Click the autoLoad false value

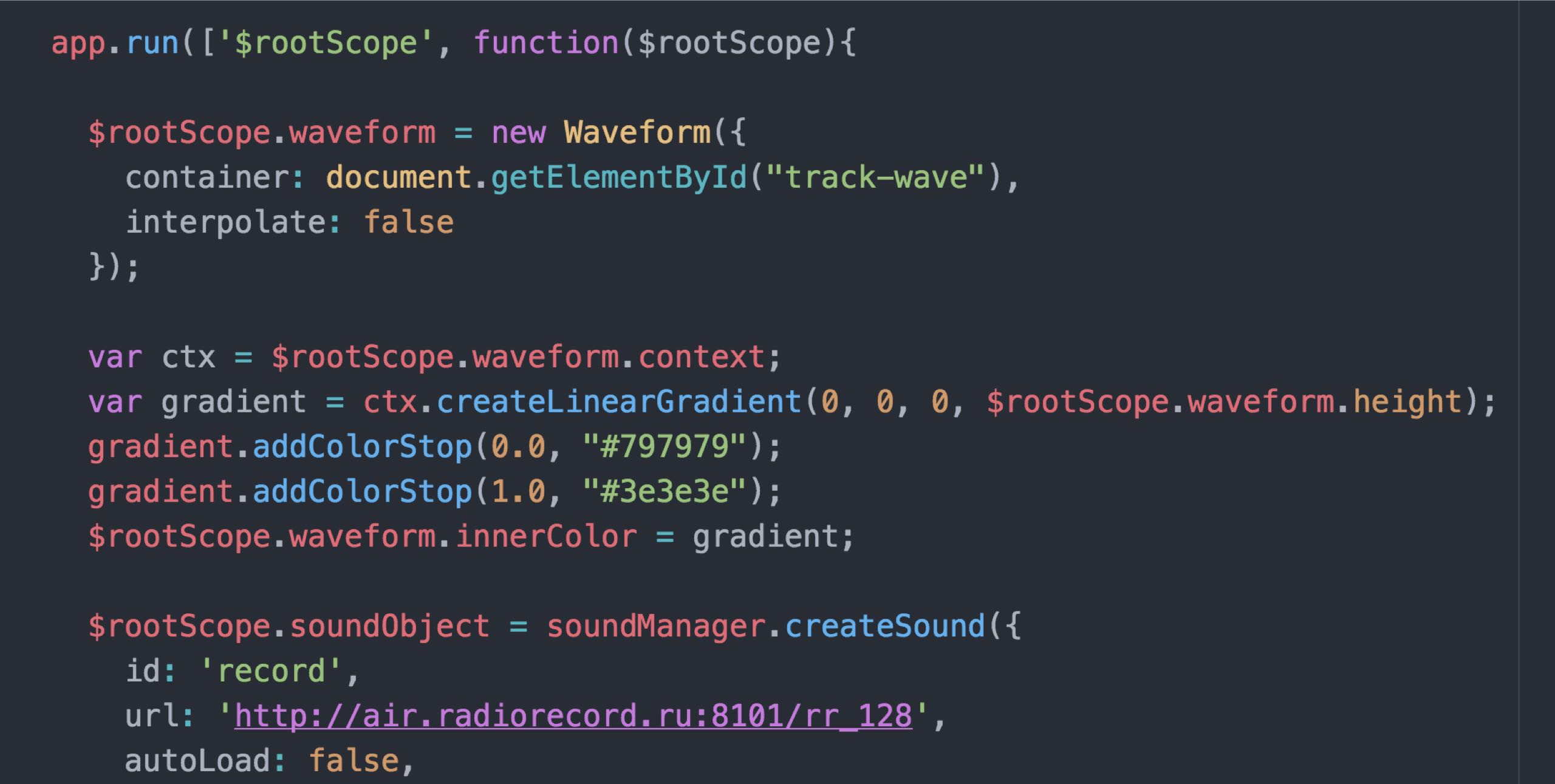[354, 761]
